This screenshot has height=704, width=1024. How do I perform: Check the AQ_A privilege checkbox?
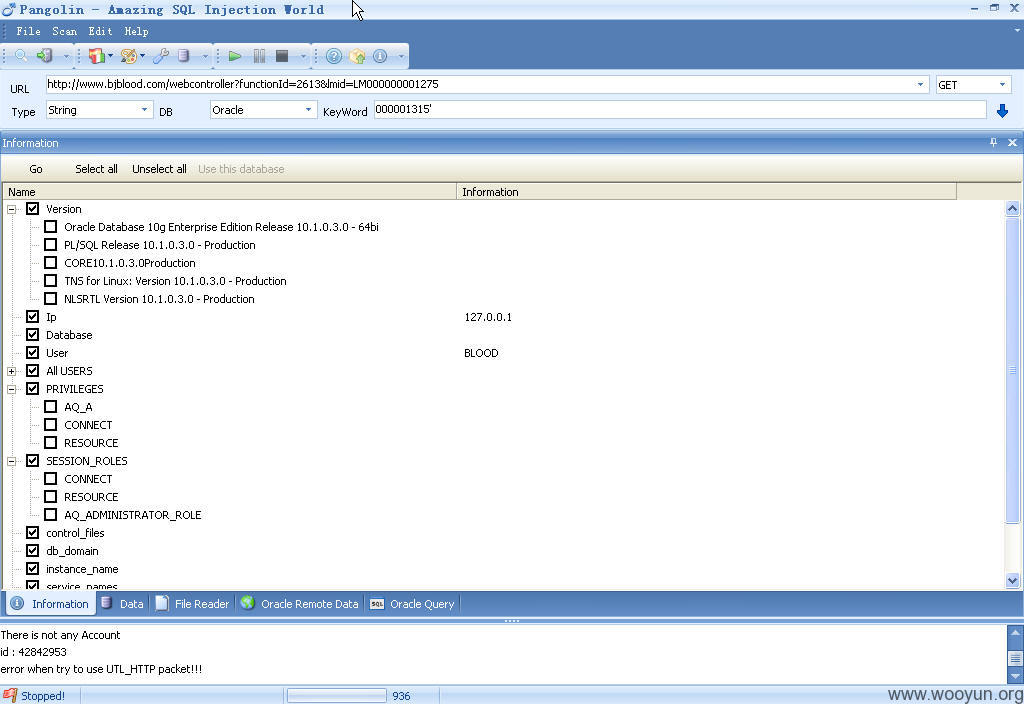click(x=50, y=407)
